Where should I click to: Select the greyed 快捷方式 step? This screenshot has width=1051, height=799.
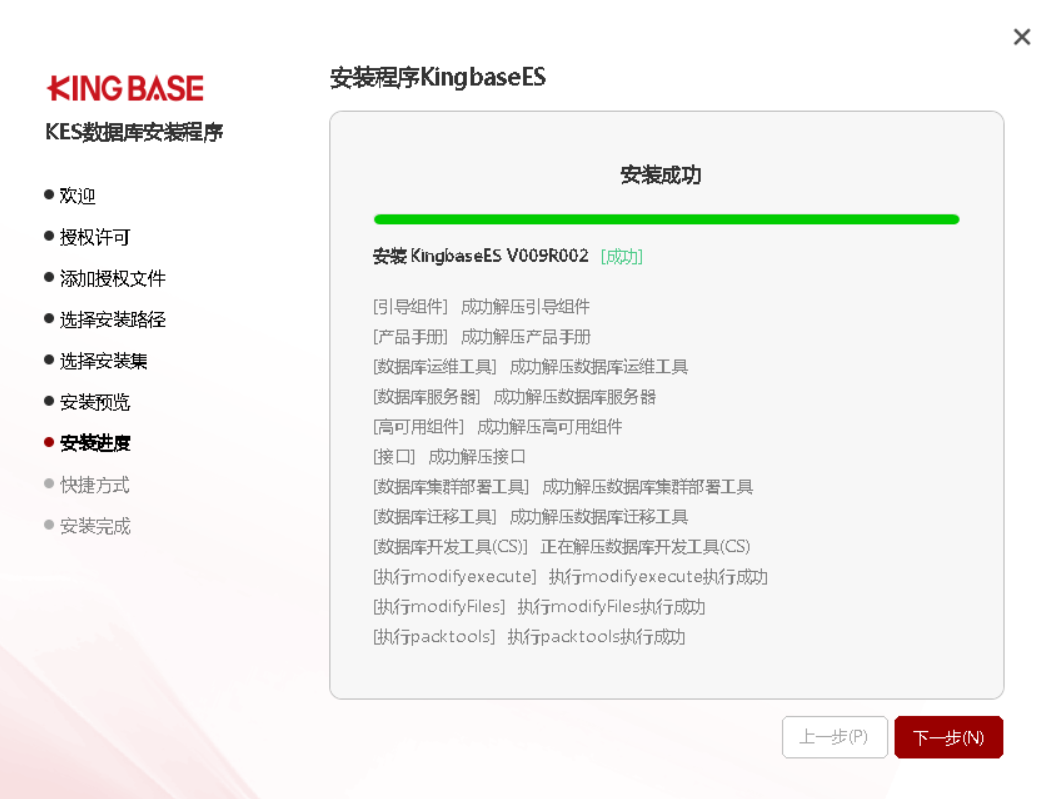pos(95,485)
